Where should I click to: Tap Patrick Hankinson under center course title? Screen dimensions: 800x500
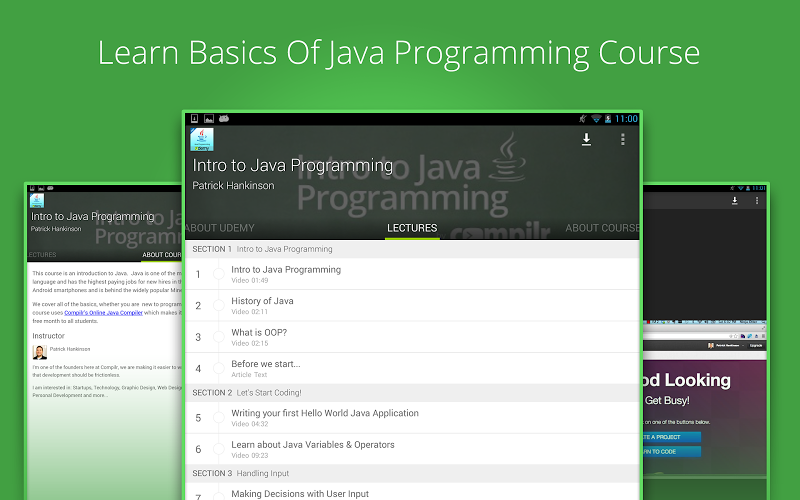(233, 186)
